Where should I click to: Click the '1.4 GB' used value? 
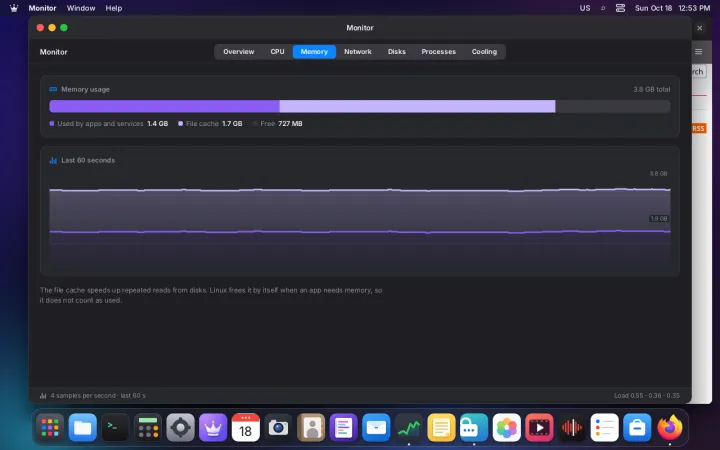tap(158, 124)
